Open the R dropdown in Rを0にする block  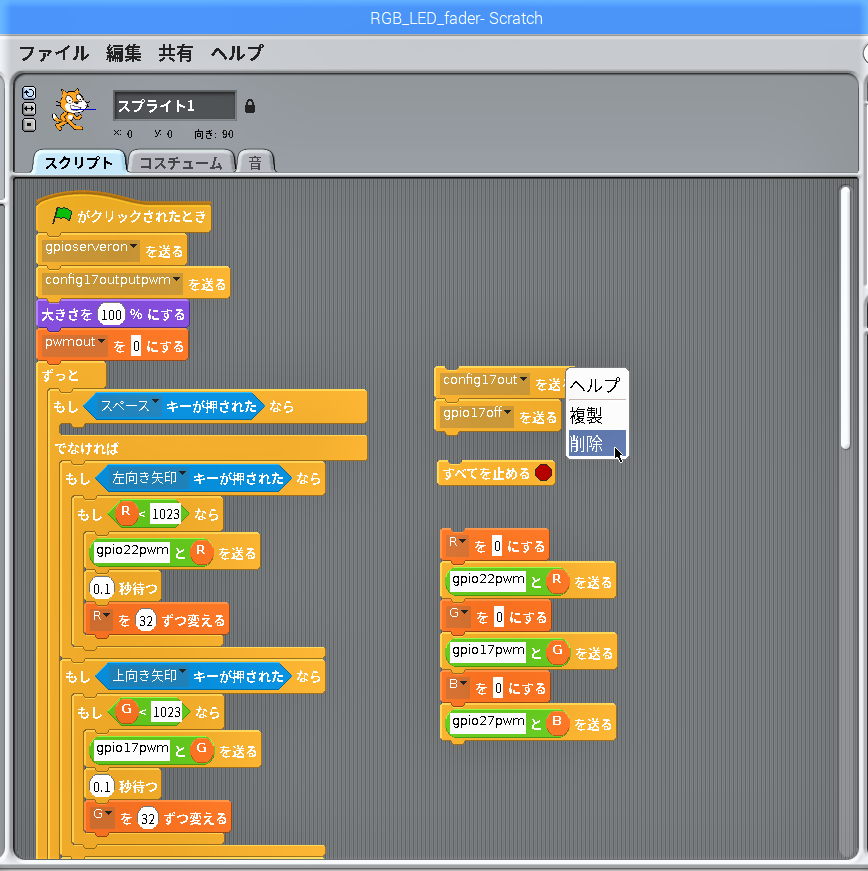tap(463, 541)
